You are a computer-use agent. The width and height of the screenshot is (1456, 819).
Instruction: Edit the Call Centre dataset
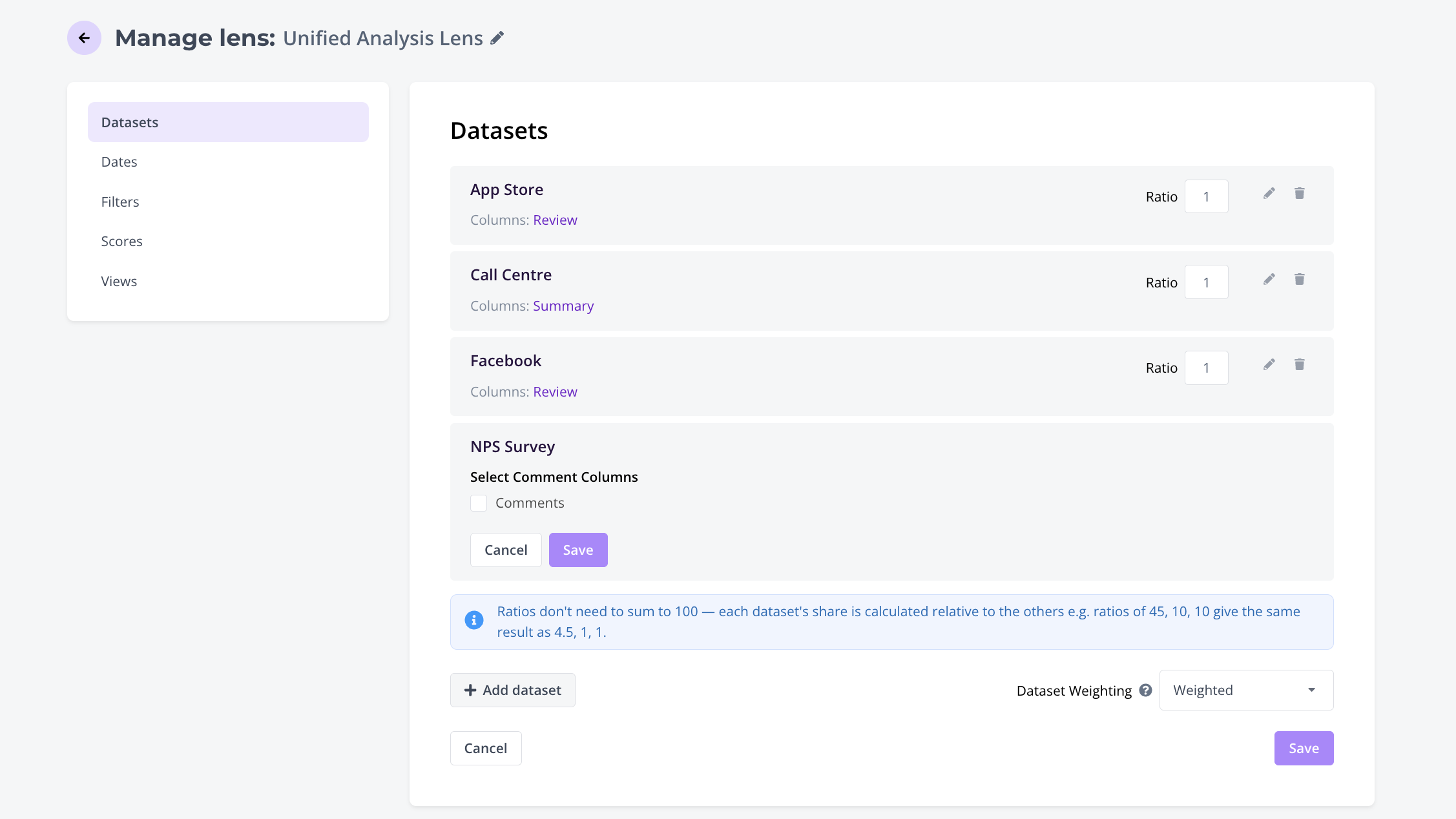[1269, 279]
